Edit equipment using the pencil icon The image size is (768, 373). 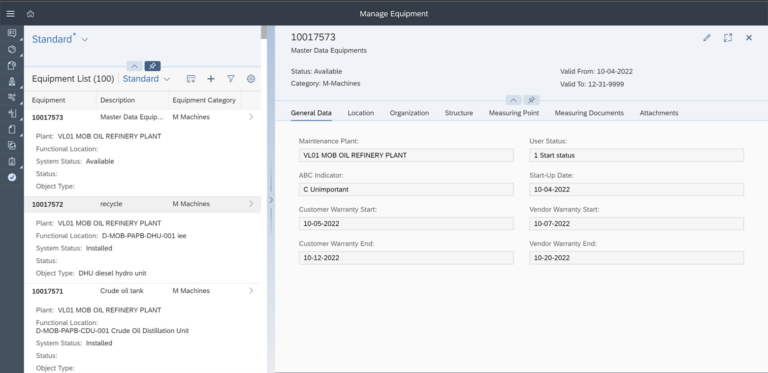point(706,38)
